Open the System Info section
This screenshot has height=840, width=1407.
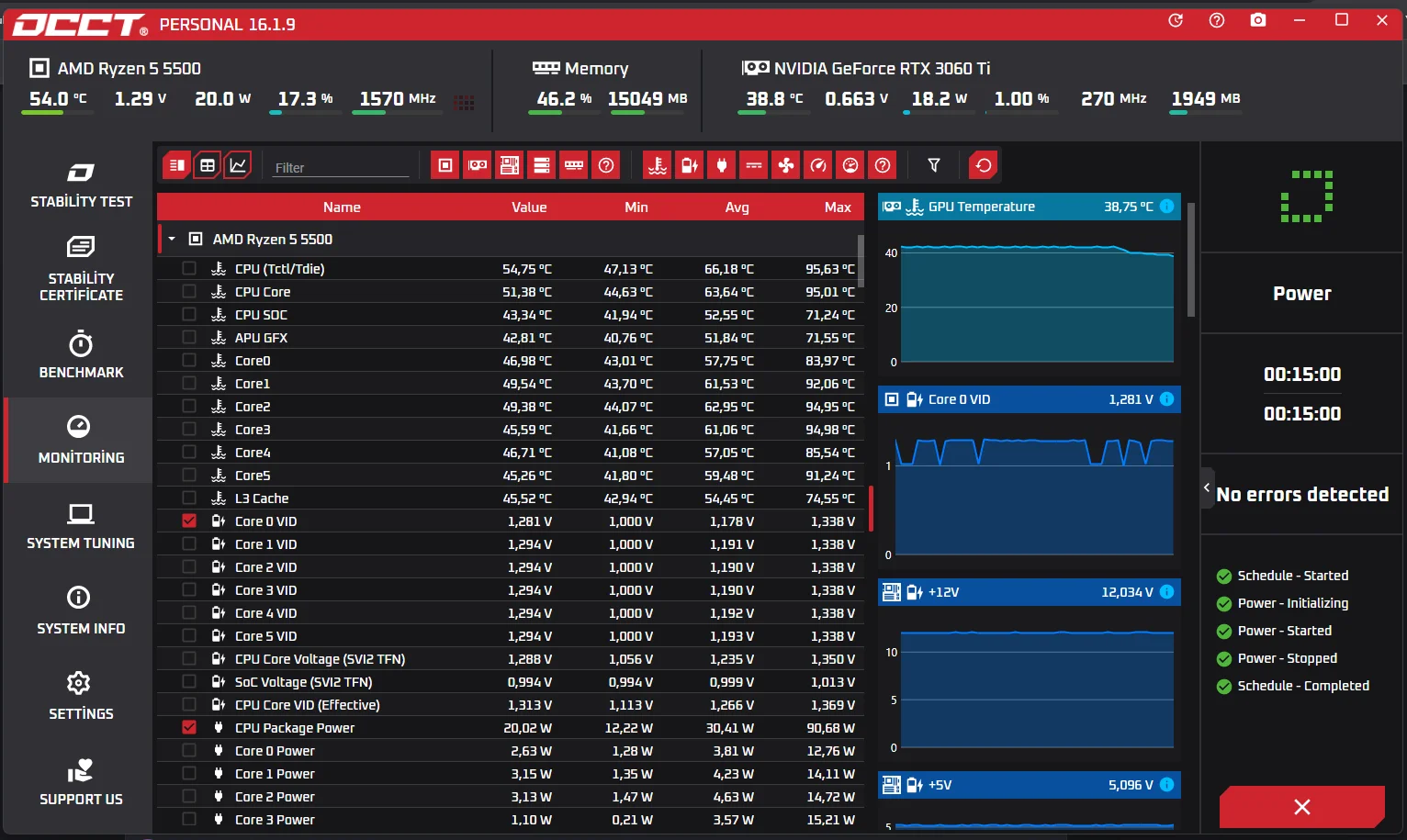81,611
